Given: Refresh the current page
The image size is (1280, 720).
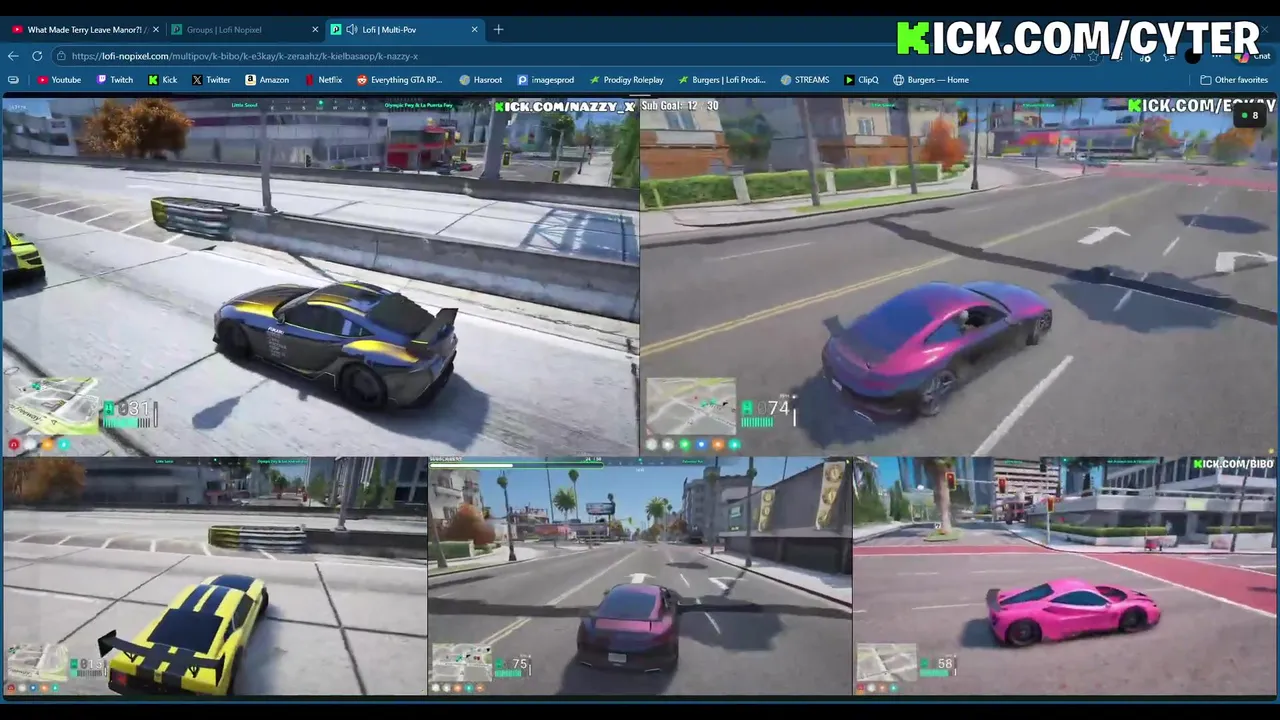Looking at the screenshot, I should pos(37,56).
